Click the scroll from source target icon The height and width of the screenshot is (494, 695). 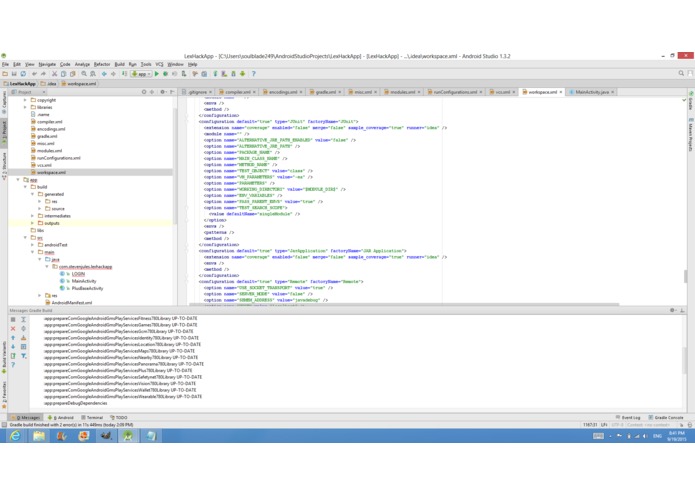(144, 92)
